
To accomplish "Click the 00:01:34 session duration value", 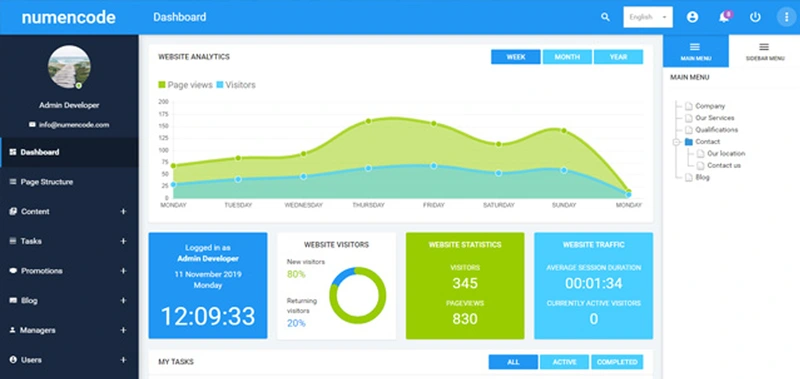I will (x=593, y=284).
